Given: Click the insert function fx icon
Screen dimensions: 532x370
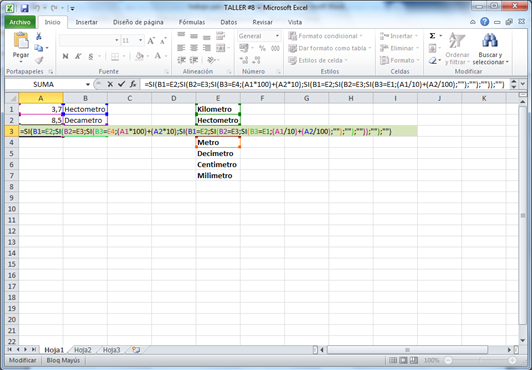Looking at the screenshot, I should point(133,84).
